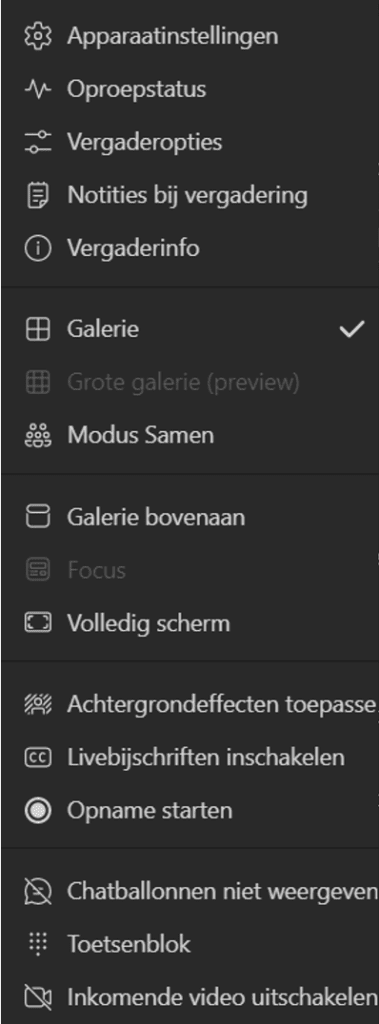Screen dimensions: 379x1024
Task: Open Vergaderinfo text entry
Action: [133, 248]
